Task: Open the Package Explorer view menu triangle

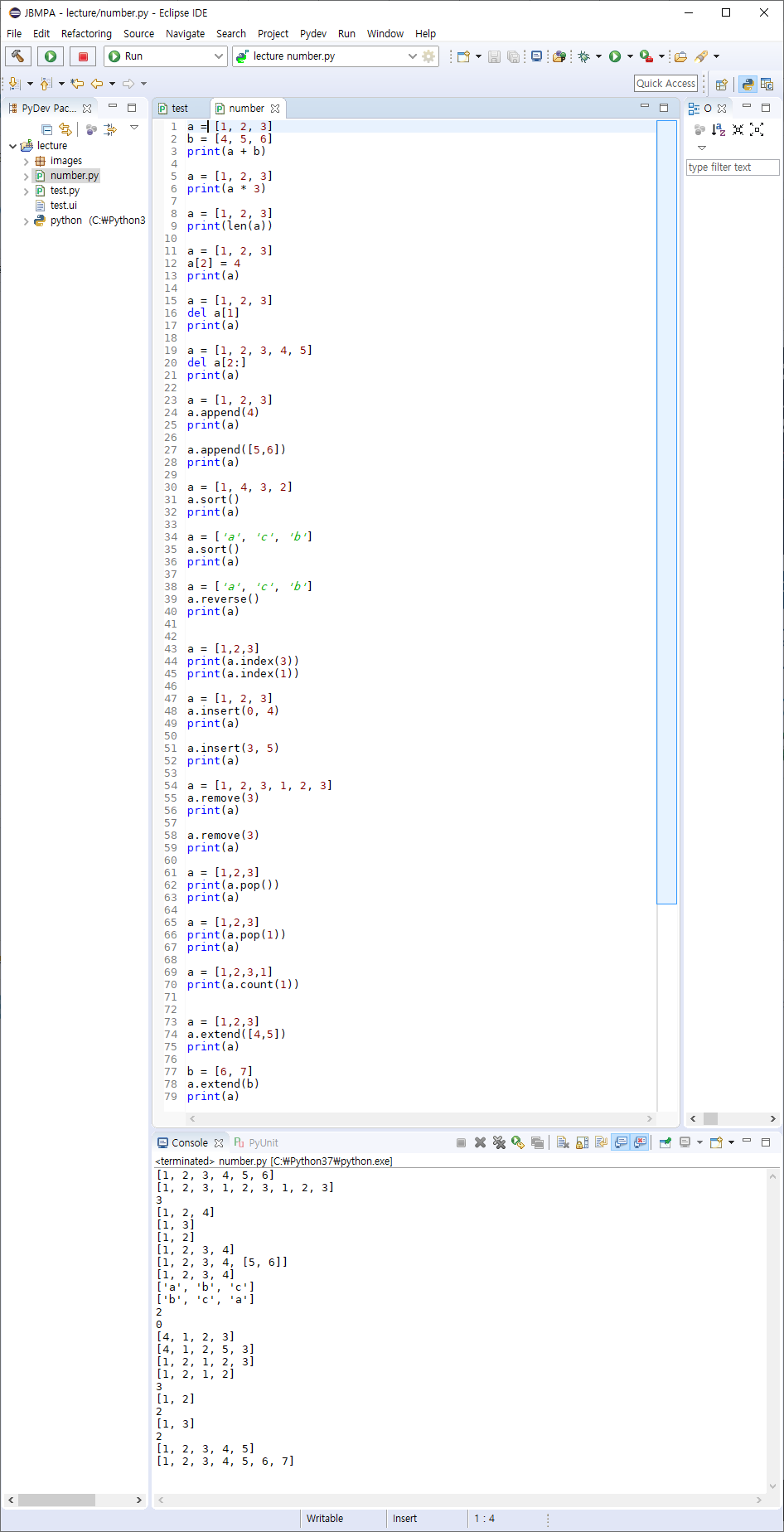Action: [134, 128]
